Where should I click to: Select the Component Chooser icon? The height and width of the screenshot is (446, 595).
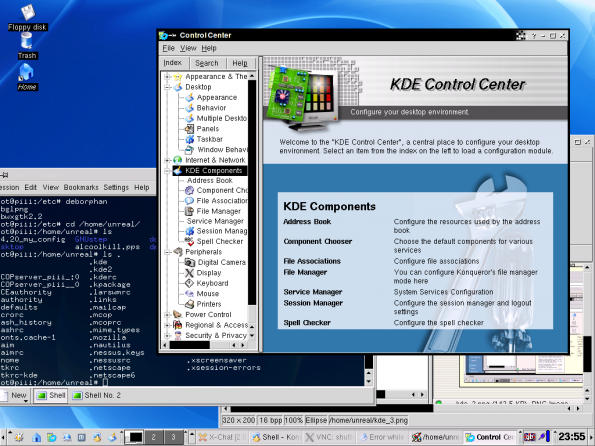[x=189, y=190]
